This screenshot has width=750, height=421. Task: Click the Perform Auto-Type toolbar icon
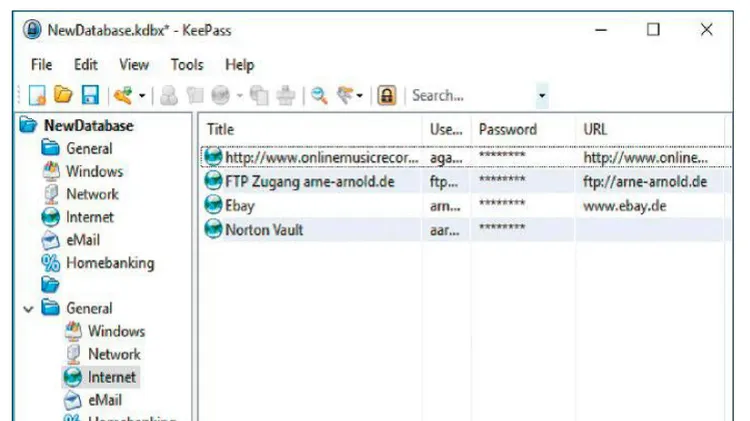coord(286,95)
